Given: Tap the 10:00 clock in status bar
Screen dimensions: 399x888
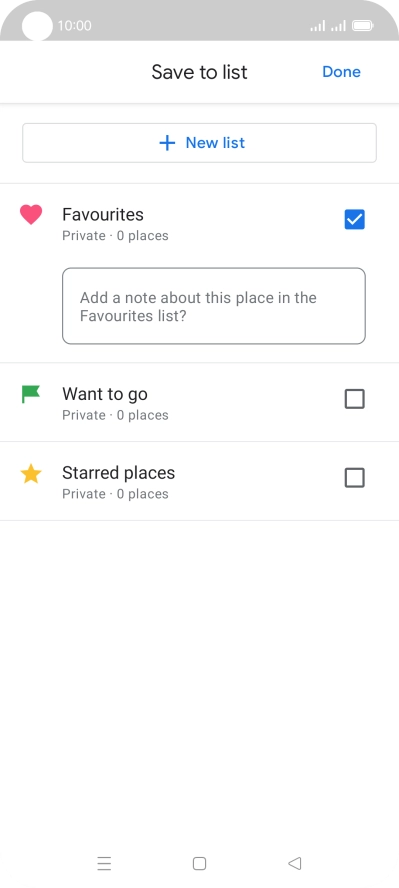Looking at the screenshot, I should point(74,25).
